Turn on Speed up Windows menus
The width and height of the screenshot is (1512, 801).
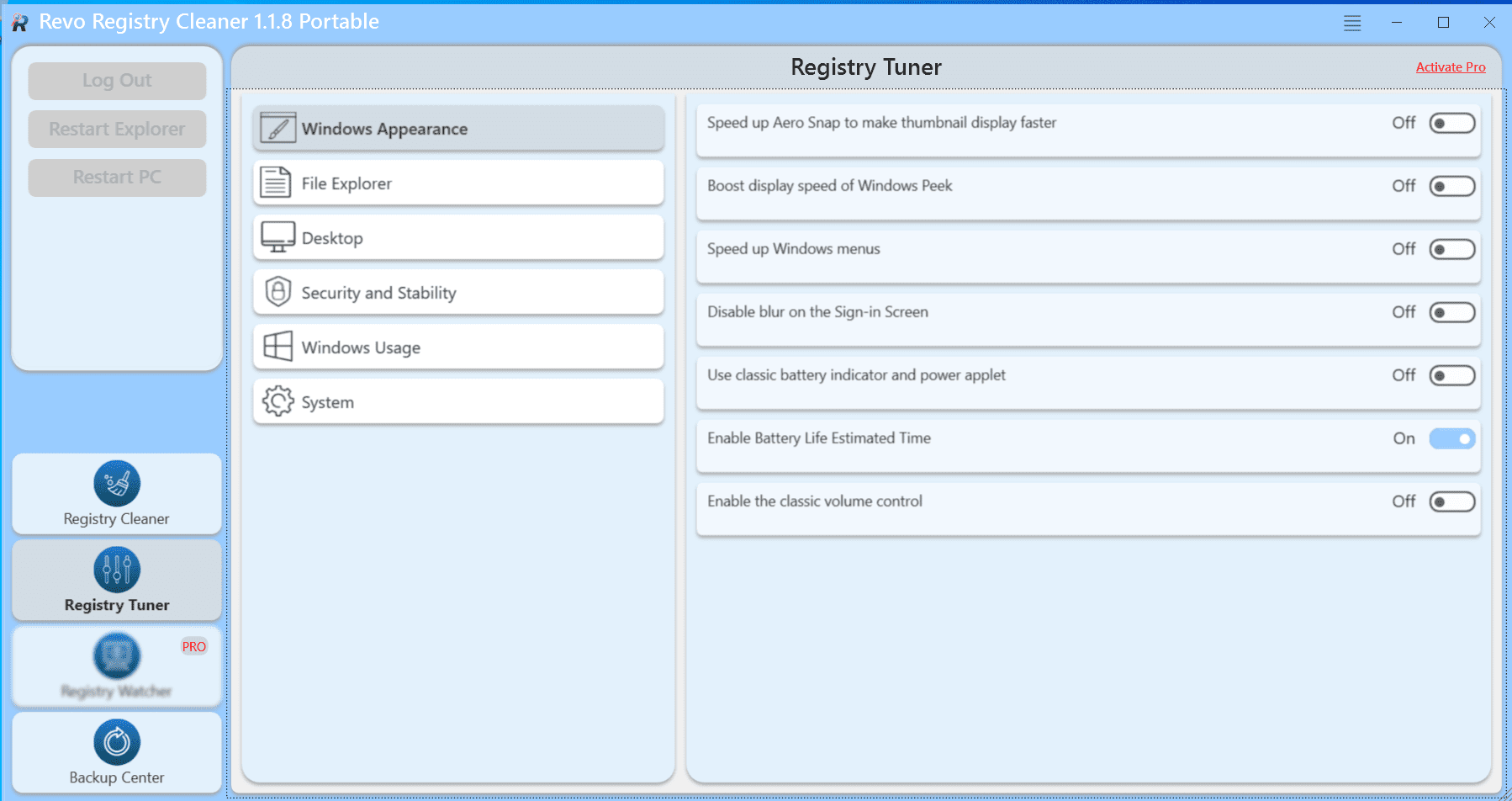coord(1452,249)
